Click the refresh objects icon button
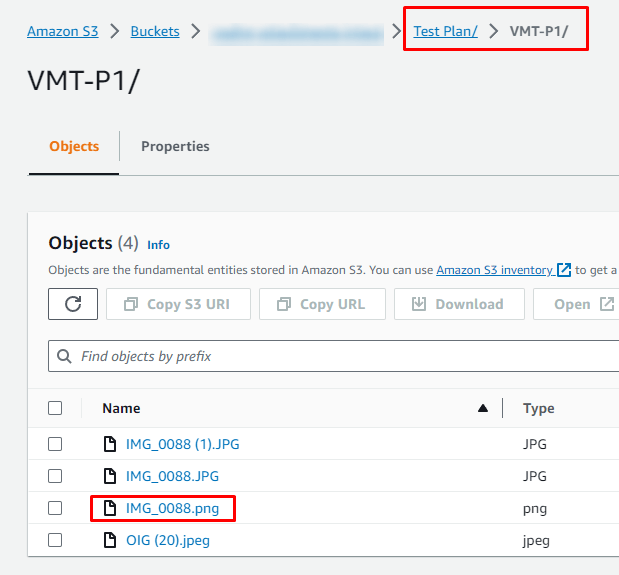 pos(73,304)
